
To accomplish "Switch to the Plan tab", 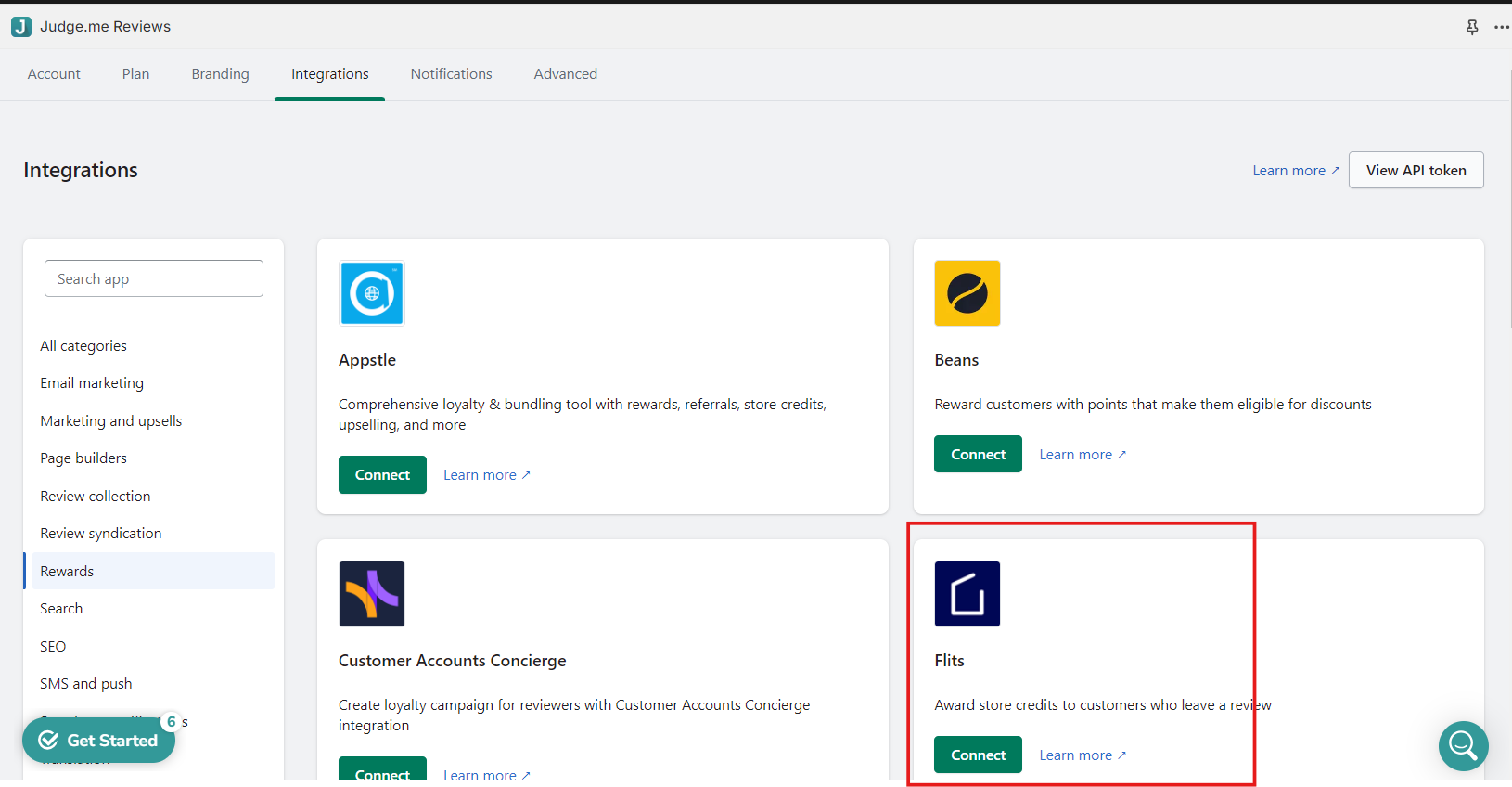I will (x=135, y=74).
